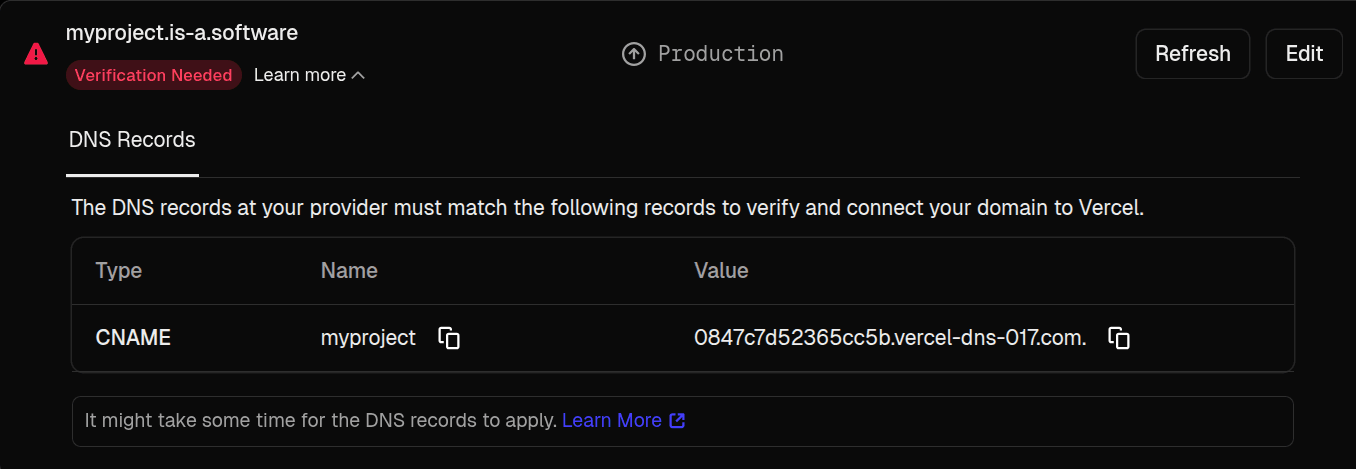1356x469 pixels.
Task: Collapse the Learn more chevron beside Verification Needed
Action: click(x=358, y=75)
